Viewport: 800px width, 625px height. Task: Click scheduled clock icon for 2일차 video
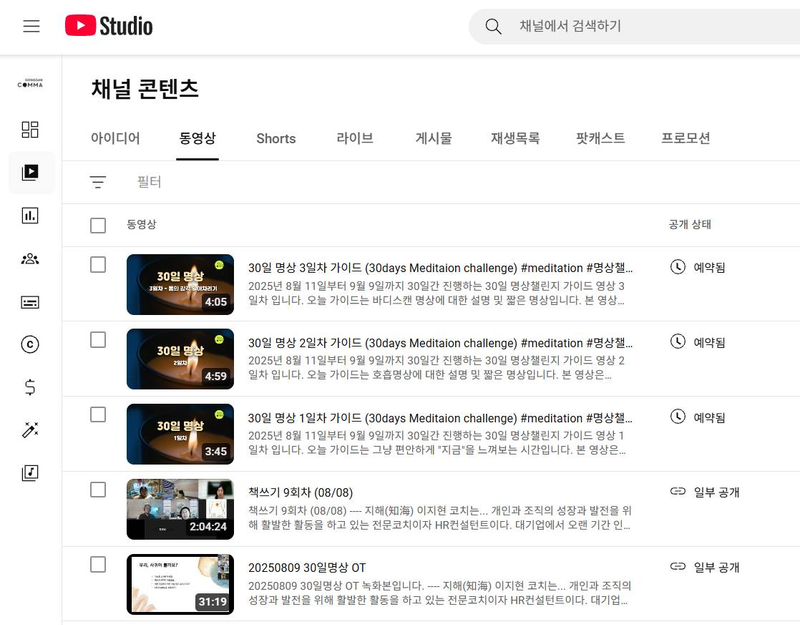click(678, 341)
